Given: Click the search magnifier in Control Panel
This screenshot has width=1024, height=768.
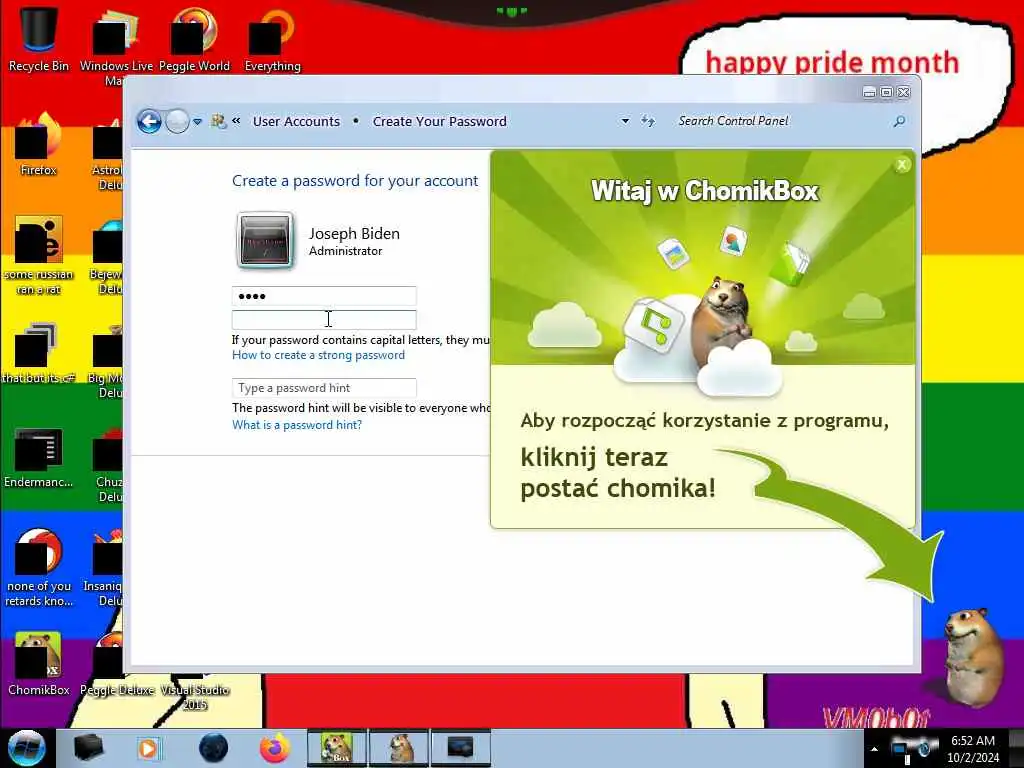Looking at the screenshot, I should (899, 121).
